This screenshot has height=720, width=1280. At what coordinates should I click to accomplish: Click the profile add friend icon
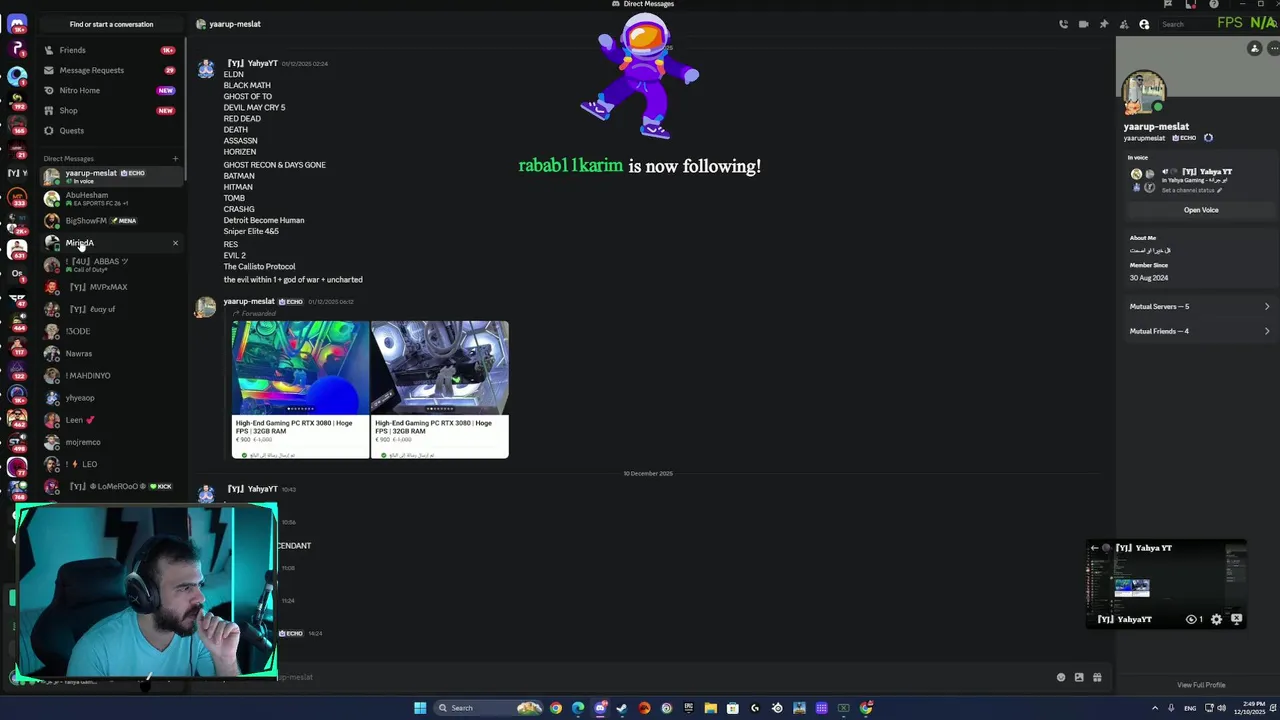click(x=1254, y=48)
